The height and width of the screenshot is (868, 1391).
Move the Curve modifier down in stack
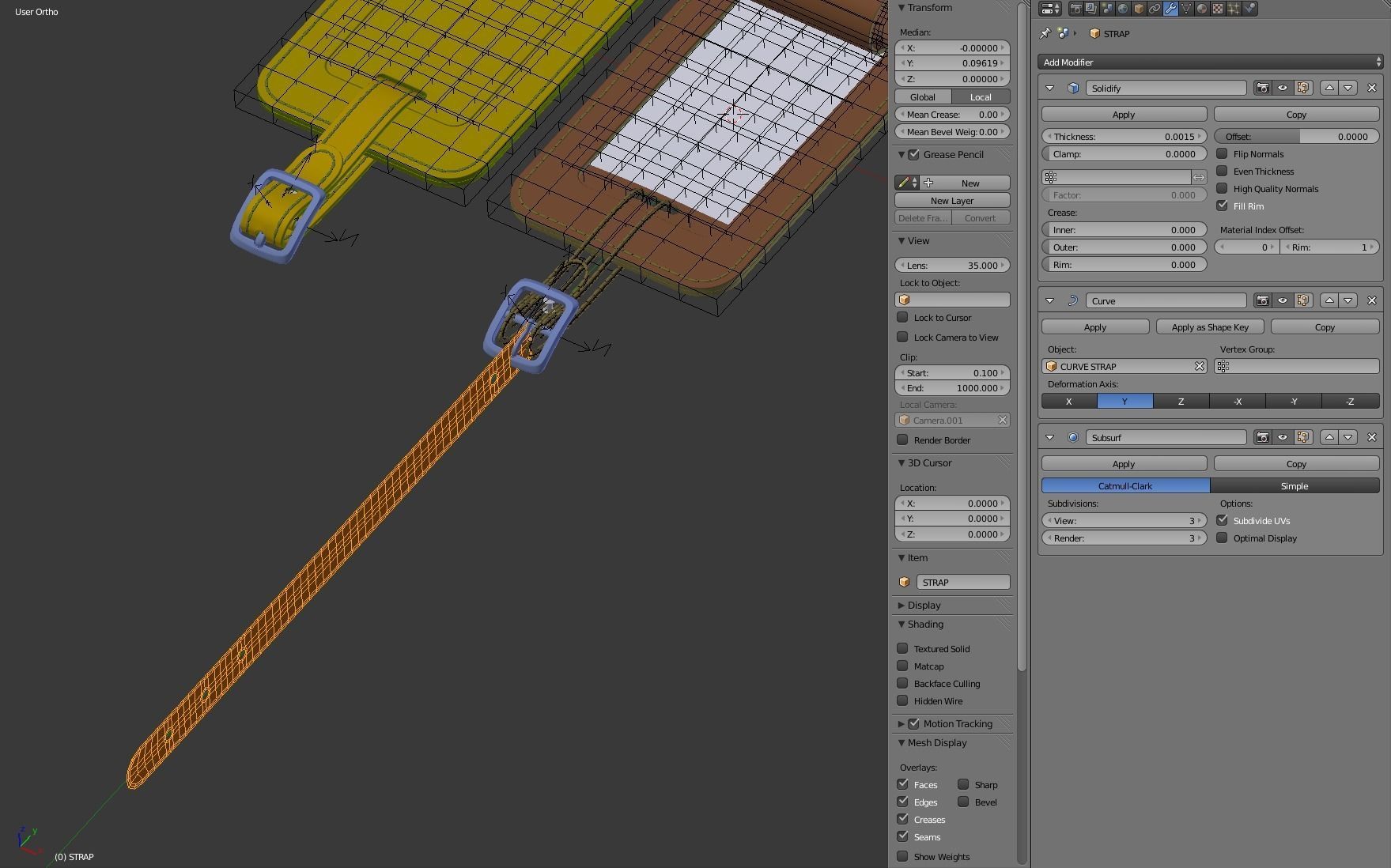coord(1348,300)
